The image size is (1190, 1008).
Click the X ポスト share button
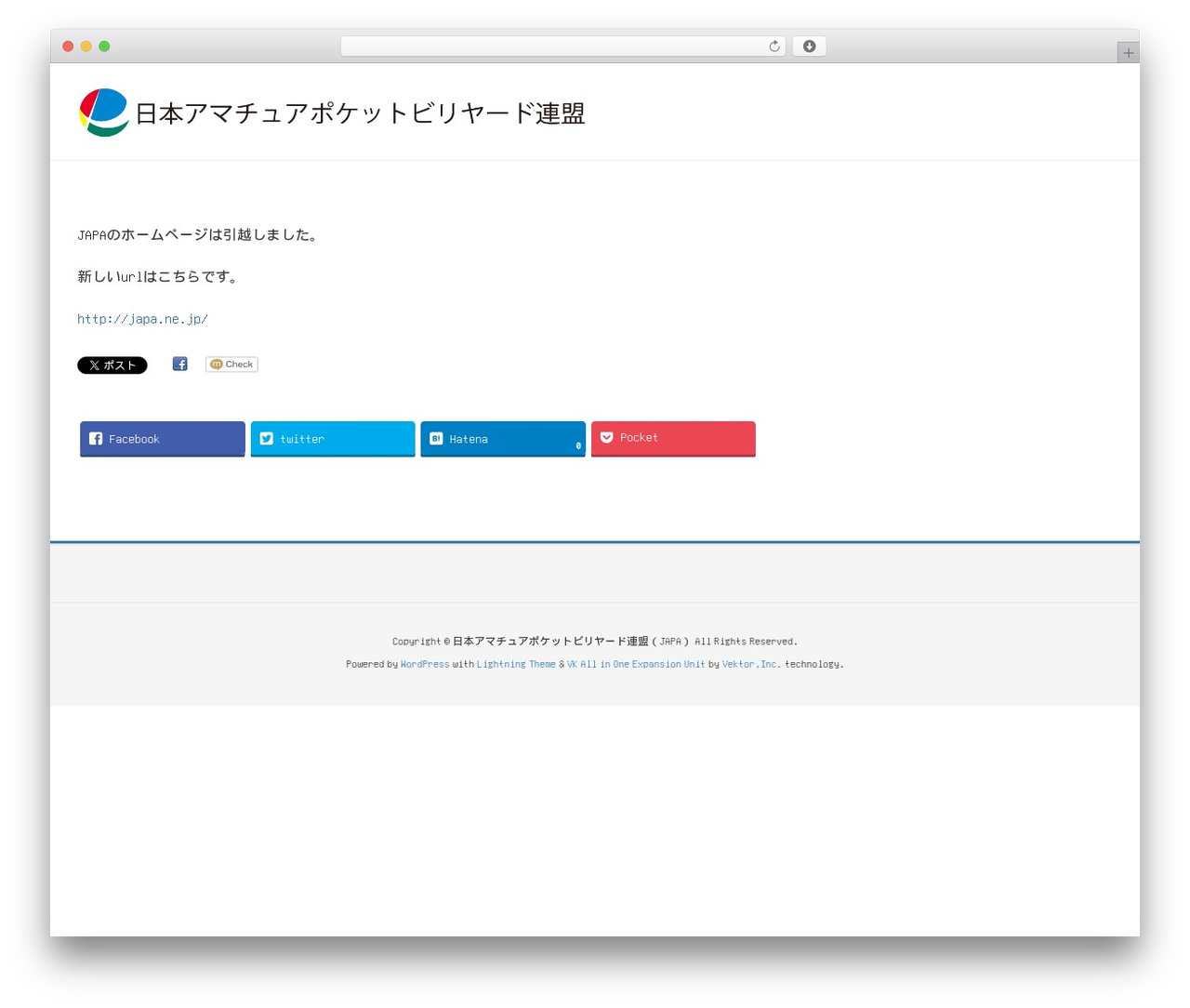click(x=112, y=365)
